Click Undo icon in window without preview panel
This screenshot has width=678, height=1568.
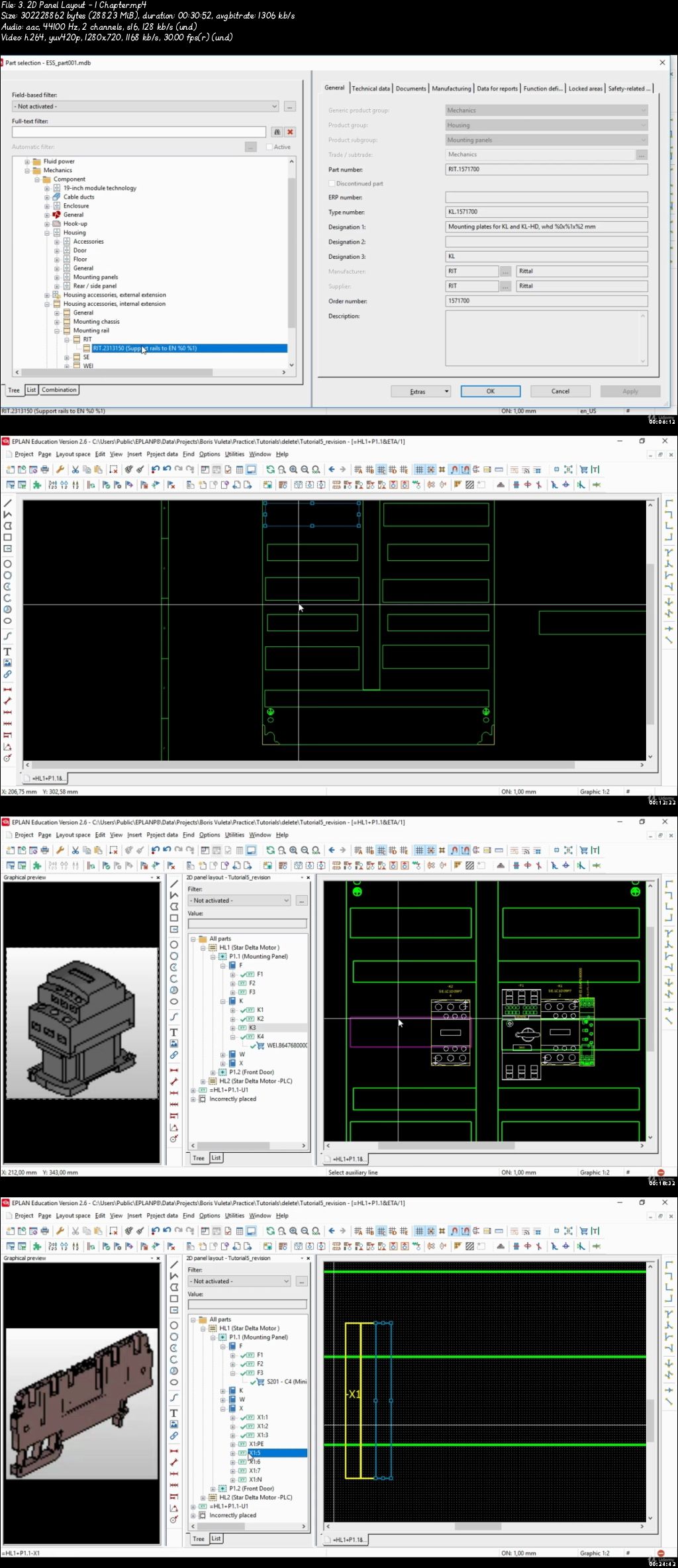pos(155,469)
